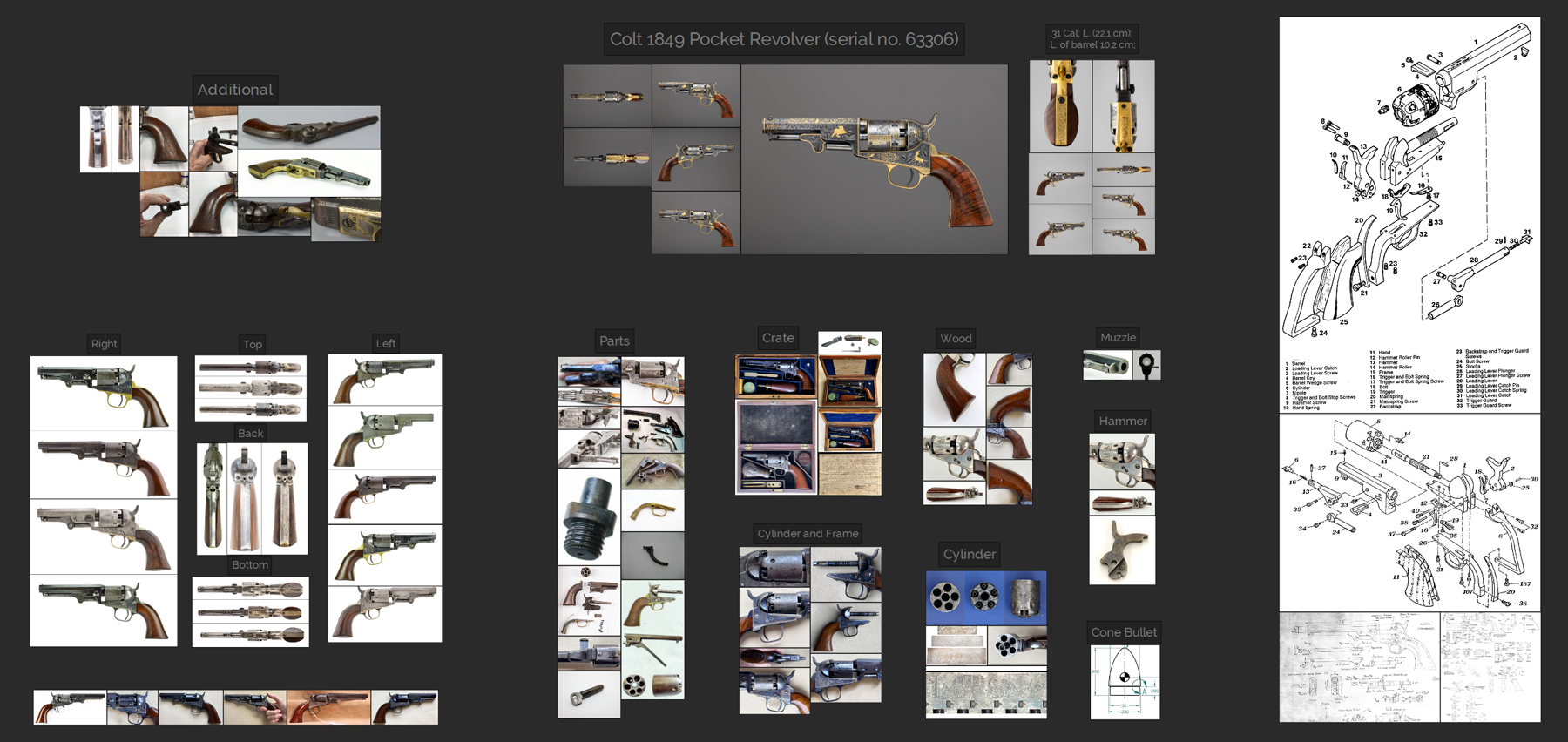Image resolution: width=1568 pixels, height=742 pixels.
Task: Click the Left view label
Action: [386, 344]
